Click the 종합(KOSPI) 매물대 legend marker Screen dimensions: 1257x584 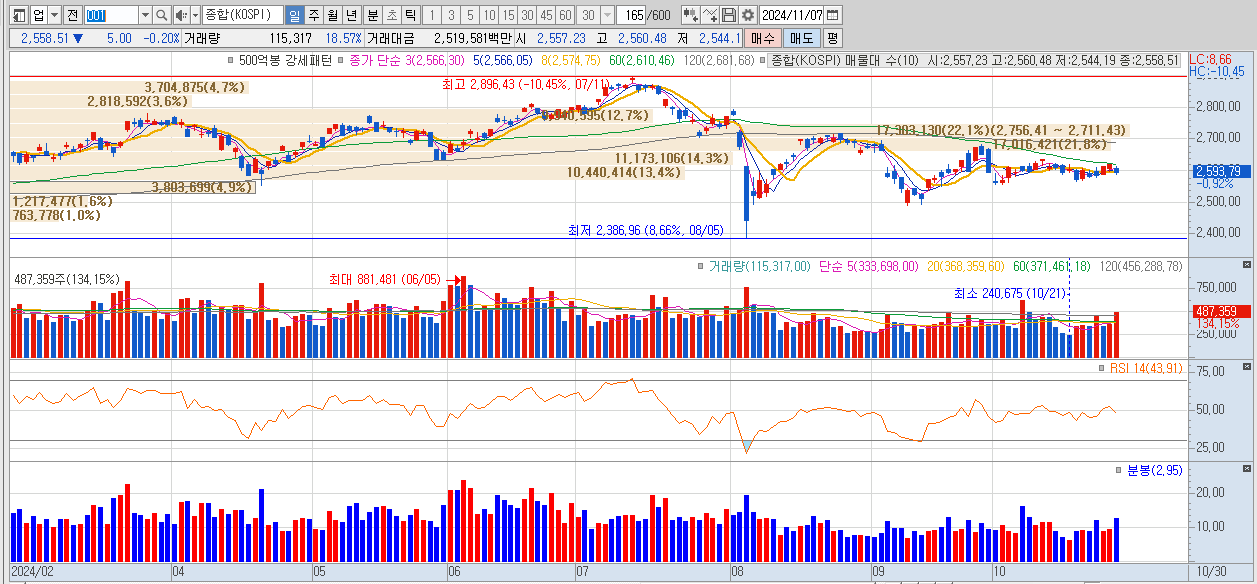tap(763, 61)
